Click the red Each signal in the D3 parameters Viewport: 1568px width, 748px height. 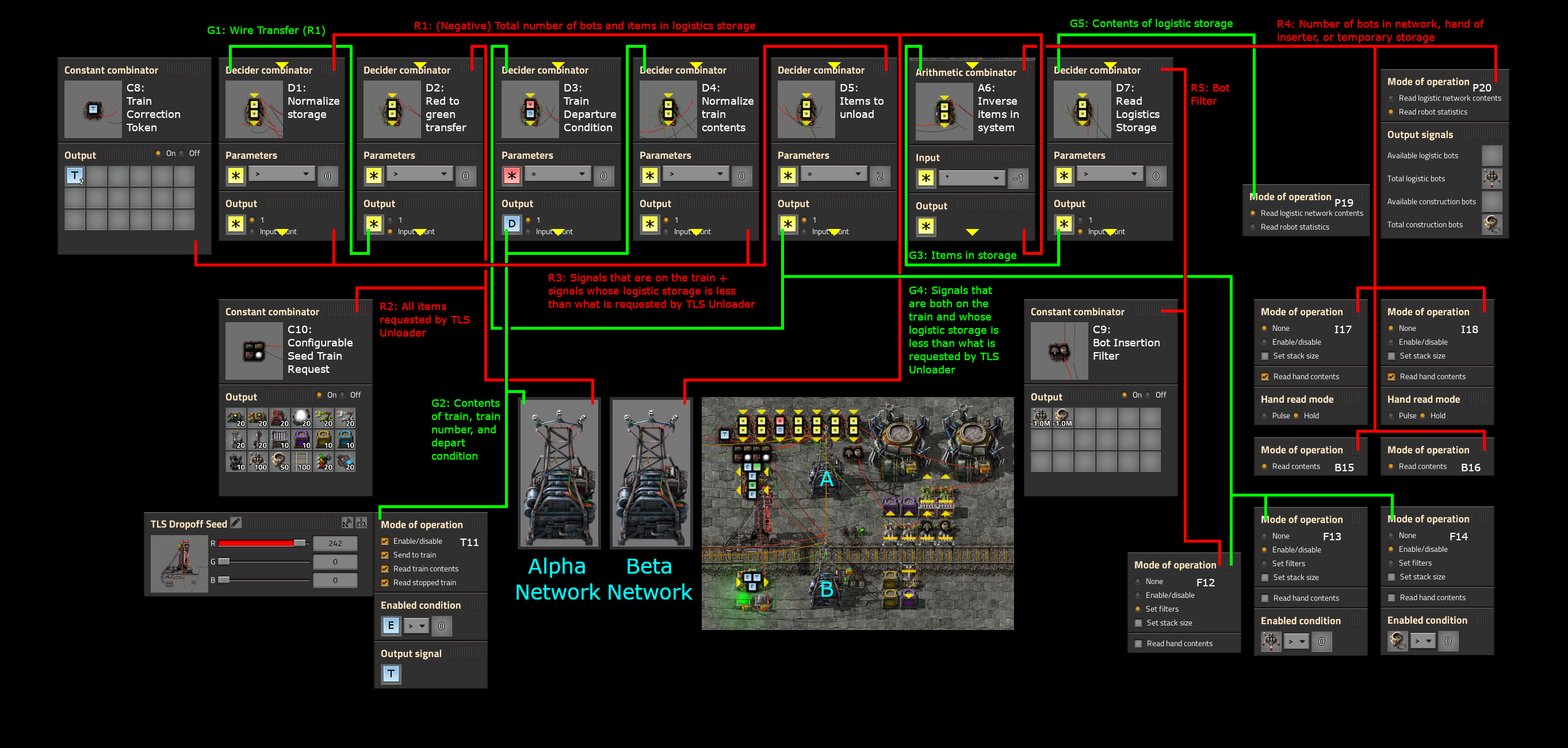click(511, 176)
